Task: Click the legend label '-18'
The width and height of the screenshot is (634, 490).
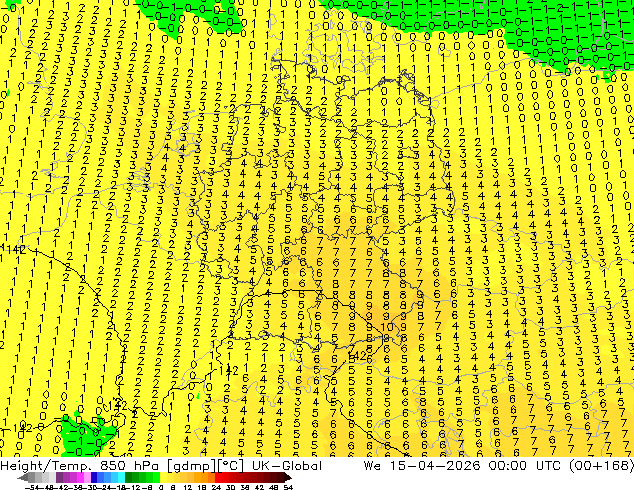Action: [120, 488]
